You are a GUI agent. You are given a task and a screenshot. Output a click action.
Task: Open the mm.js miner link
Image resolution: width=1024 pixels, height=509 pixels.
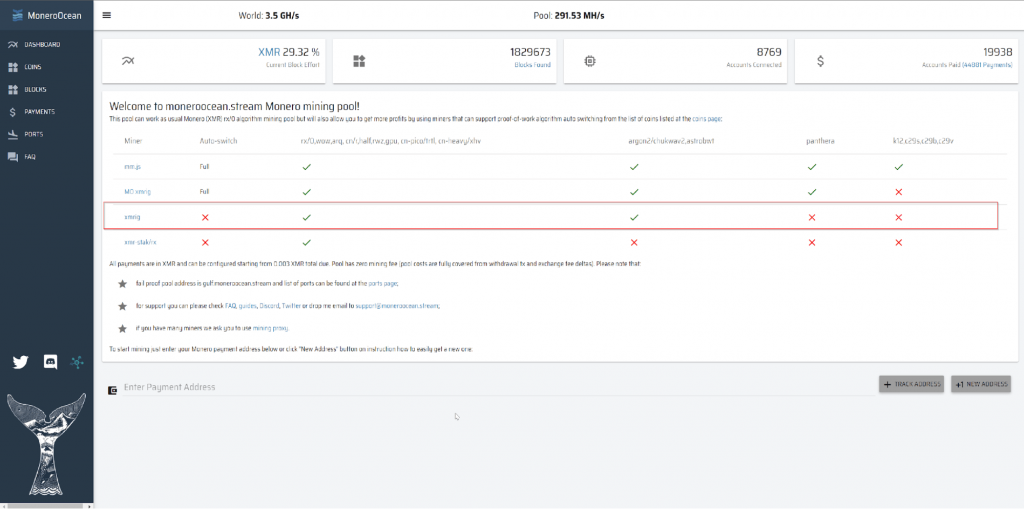pos(133,167)
